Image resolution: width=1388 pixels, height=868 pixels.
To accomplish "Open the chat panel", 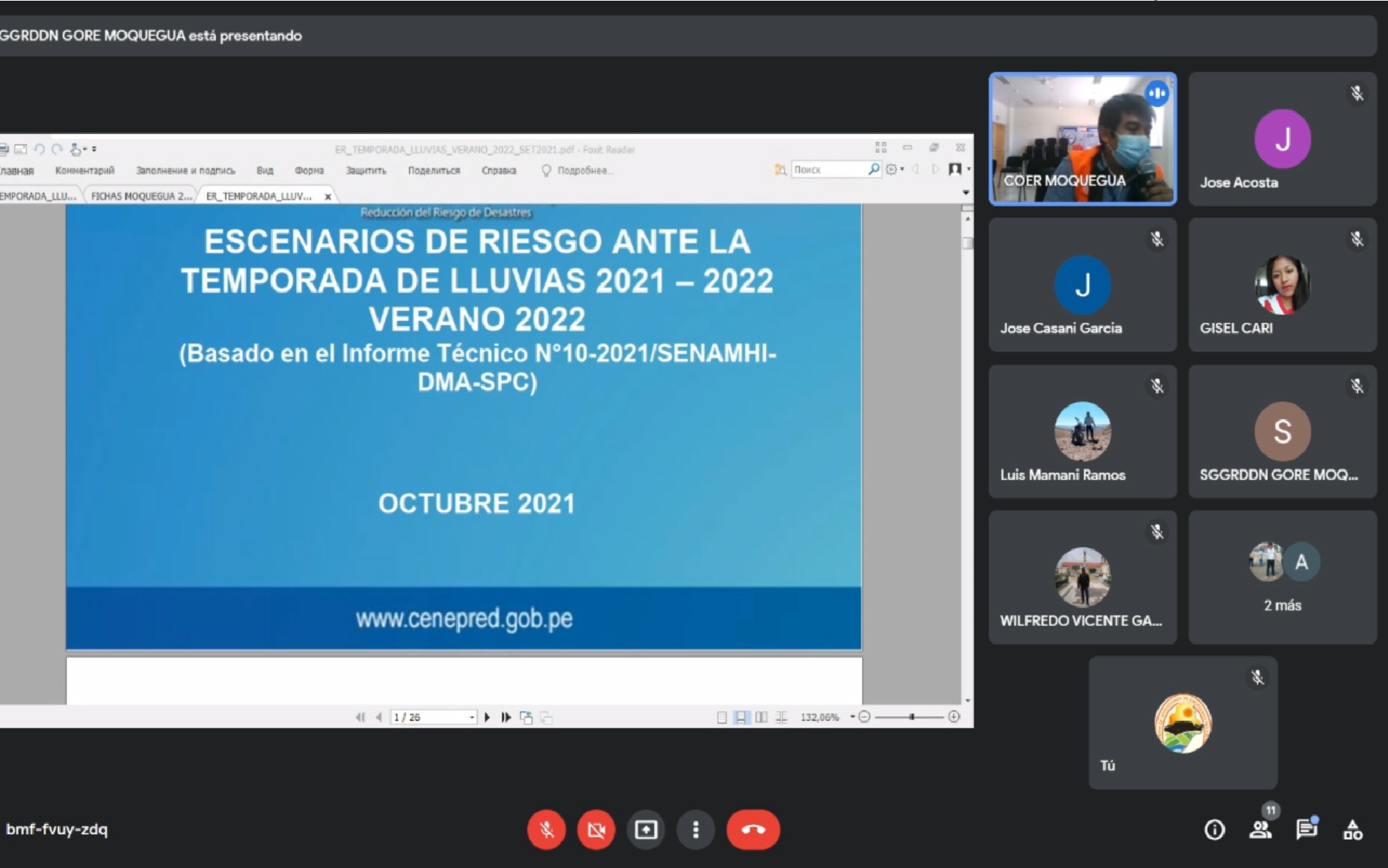I will (x=1306, y=830).
